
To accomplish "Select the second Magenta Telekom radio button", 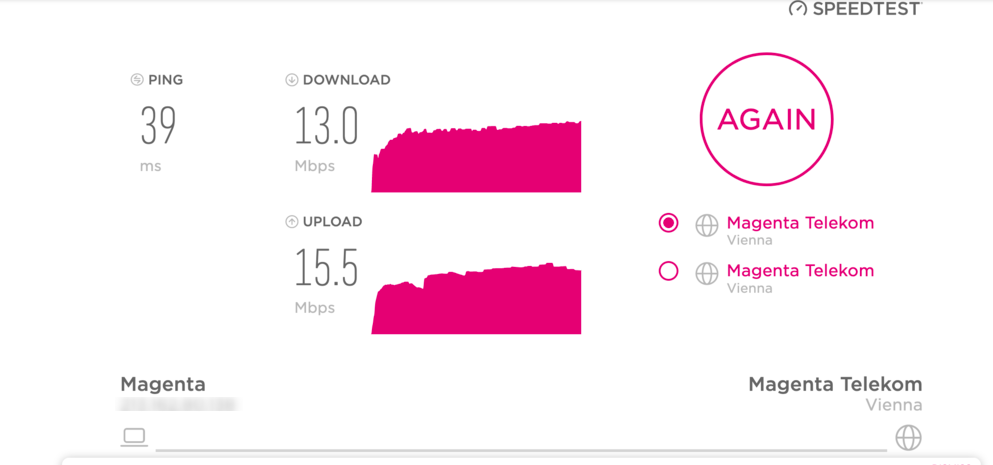I will click(x=668, y=271).
